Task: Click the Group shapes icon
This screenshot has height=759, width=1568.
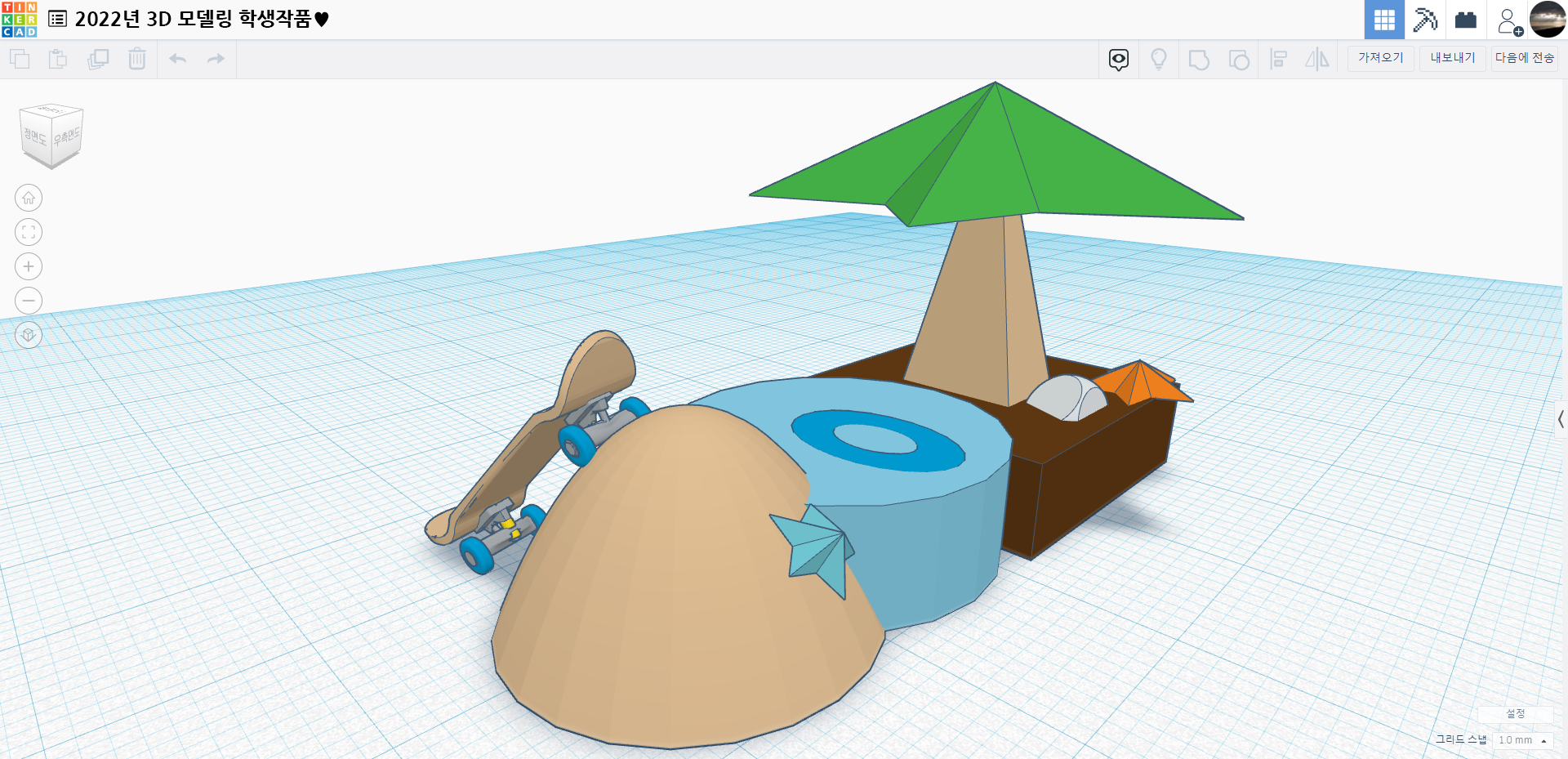Action: 1199,60
